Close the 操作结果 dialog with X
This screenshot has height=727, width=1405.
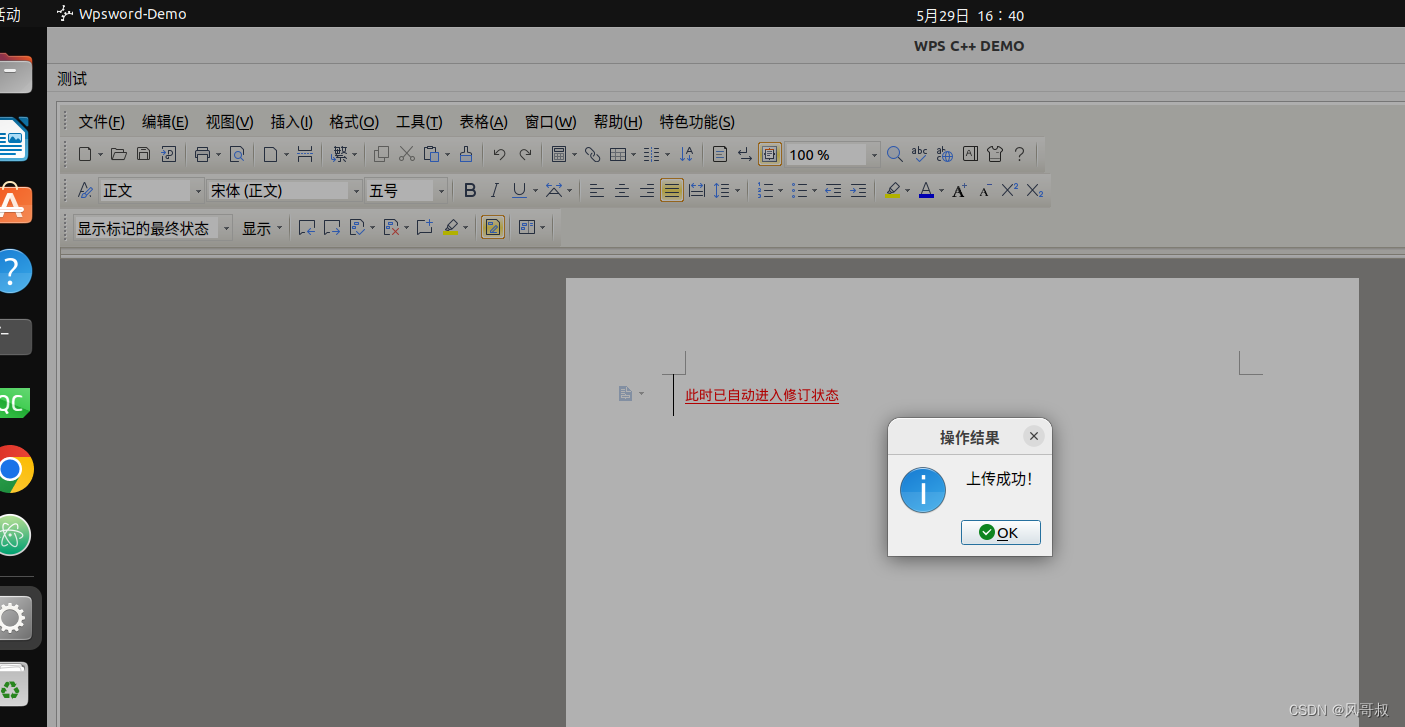point(1034,436)
